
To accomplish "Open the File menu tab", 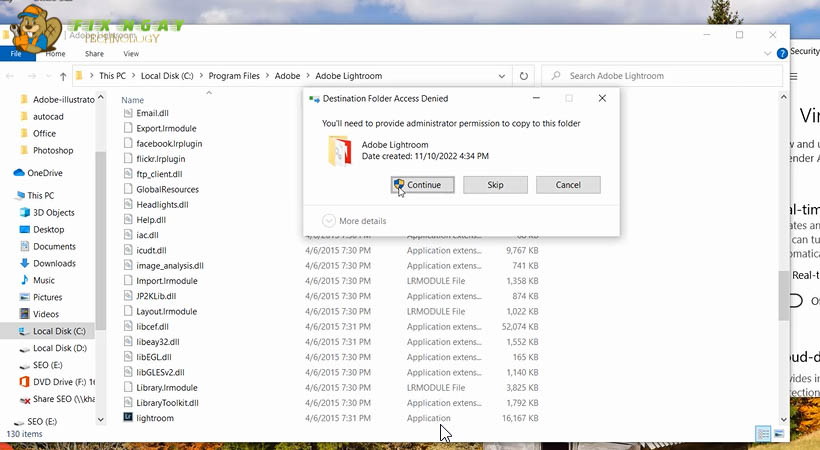I will coord(17,53).
